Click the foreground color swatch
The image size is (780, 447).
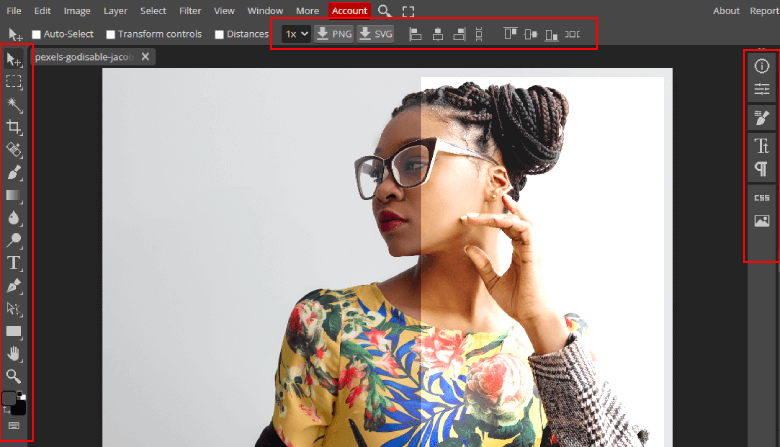tap(9, 398)
